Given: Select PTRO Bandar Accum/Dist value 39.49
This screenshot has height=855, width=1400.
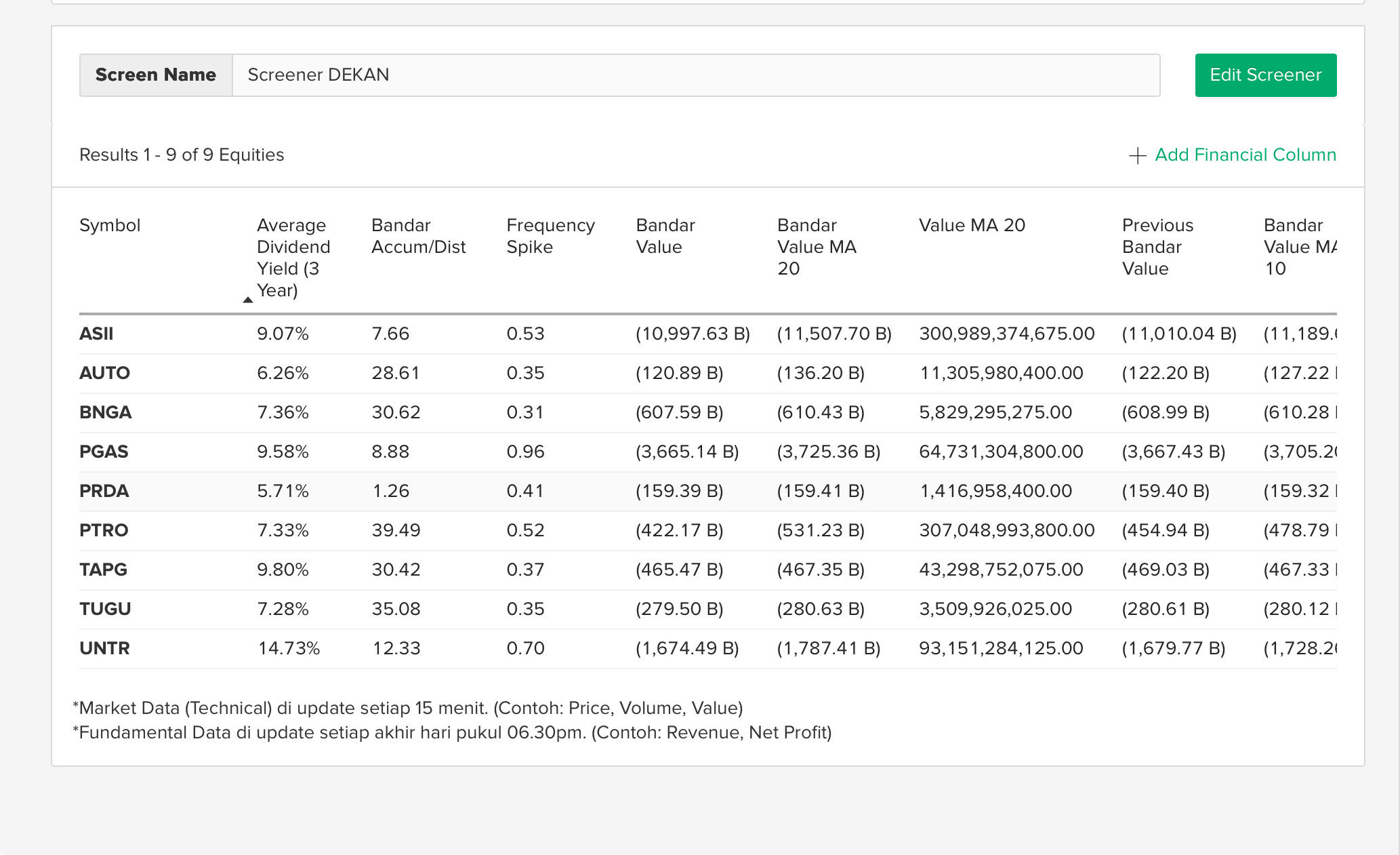Looking at the screenshot, I should click(396, 531).
